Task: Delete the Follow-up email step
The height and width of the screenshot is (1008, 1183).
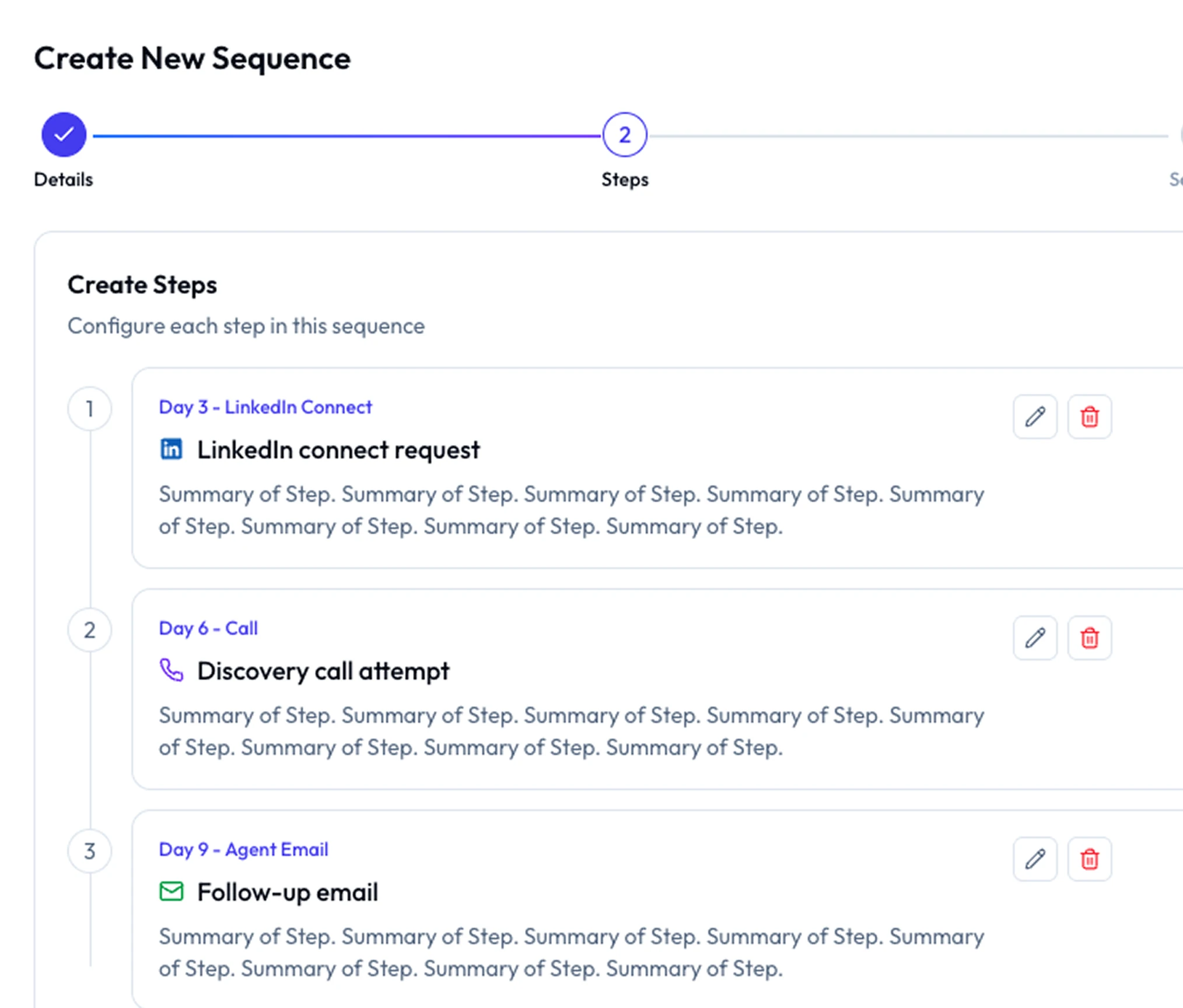Action: click(x=1089, y=859)
